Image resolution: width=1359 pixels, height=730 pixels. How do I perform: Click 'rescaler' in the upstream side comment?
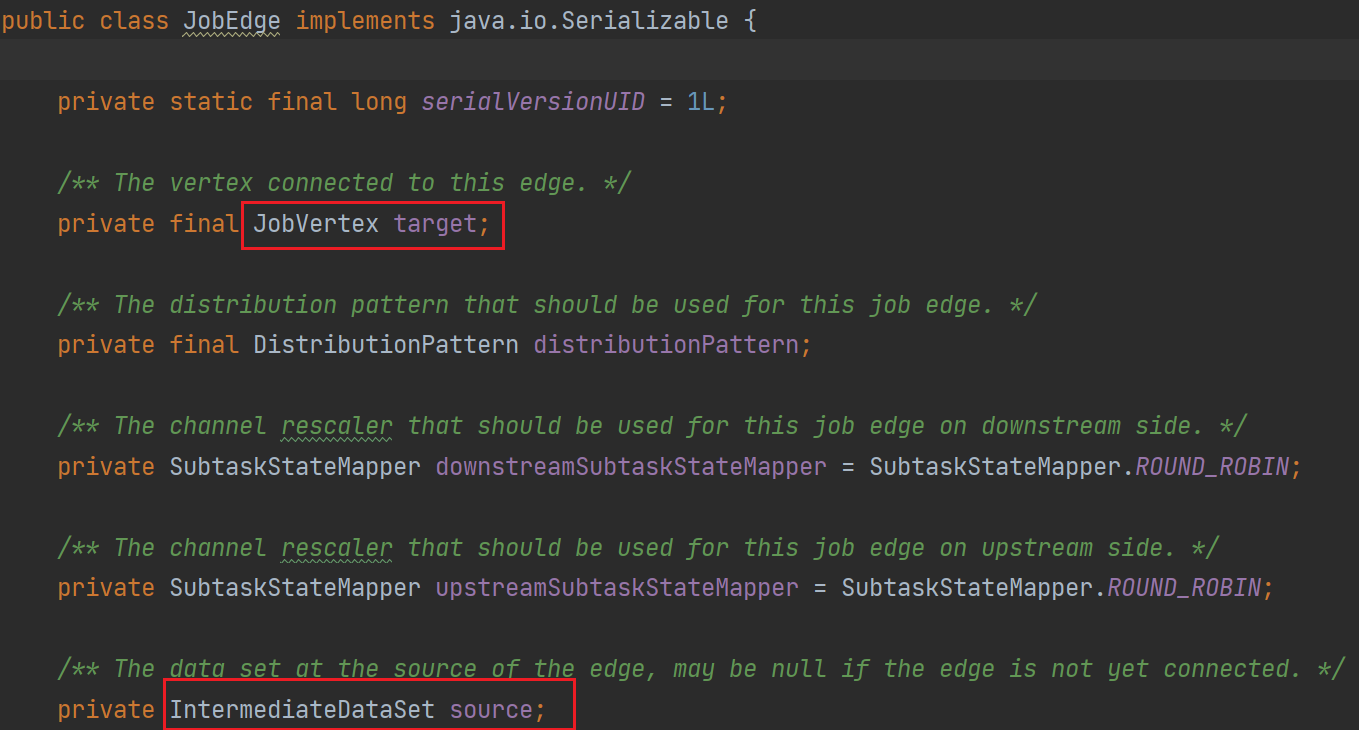pyautogui.click(x=337, y=548)
